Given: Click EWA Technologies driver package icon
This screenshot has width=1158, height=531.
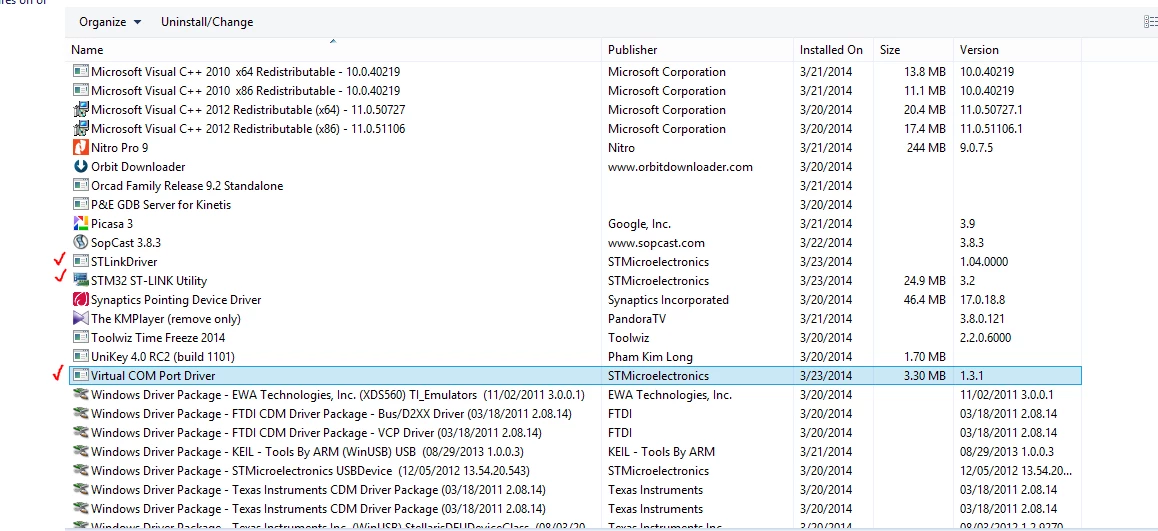Looking at the screenshot, I should tap(80, 394).
